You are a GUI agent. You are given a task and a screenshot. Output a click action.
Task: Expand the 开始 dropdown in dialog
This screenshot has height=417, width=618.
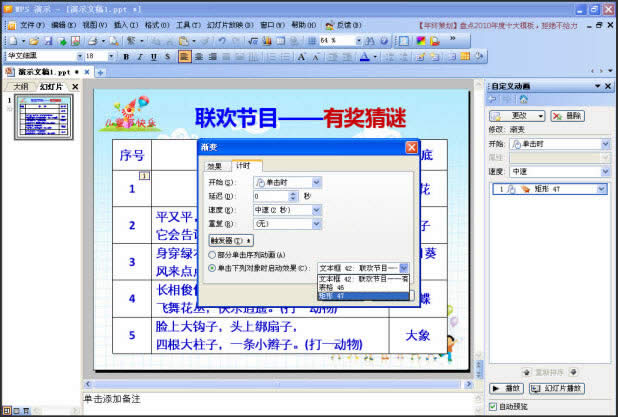point(316,182)
